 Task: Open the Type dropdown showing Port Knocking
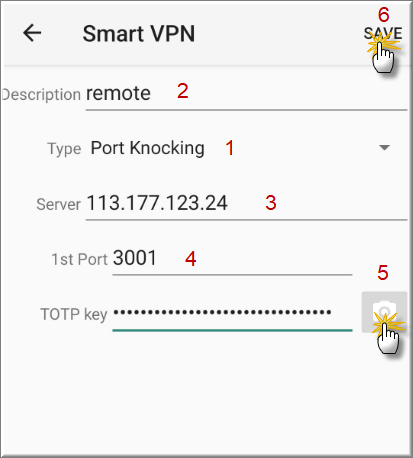[240, 148]
